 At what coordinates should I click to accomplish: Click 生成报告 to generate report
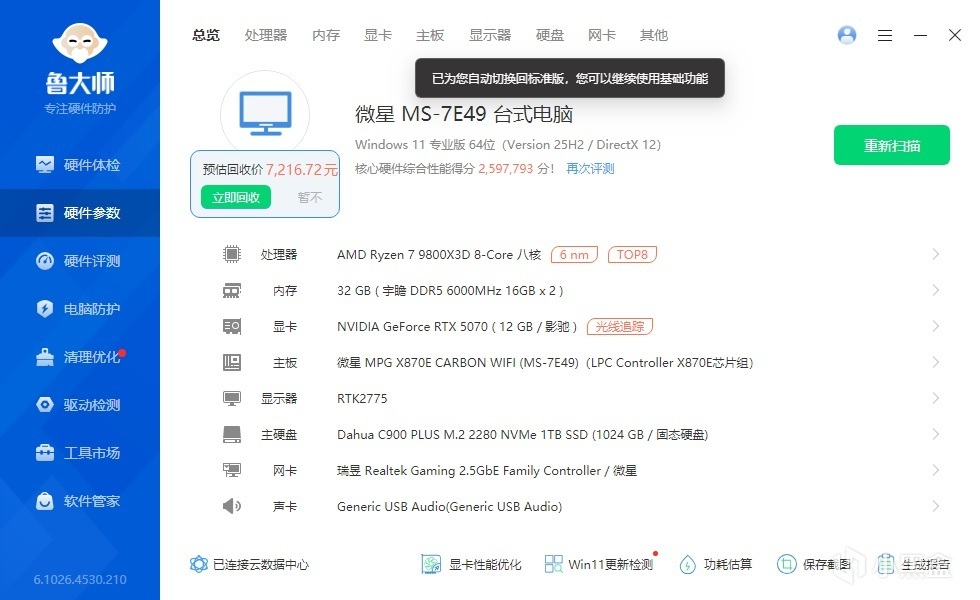913,564
